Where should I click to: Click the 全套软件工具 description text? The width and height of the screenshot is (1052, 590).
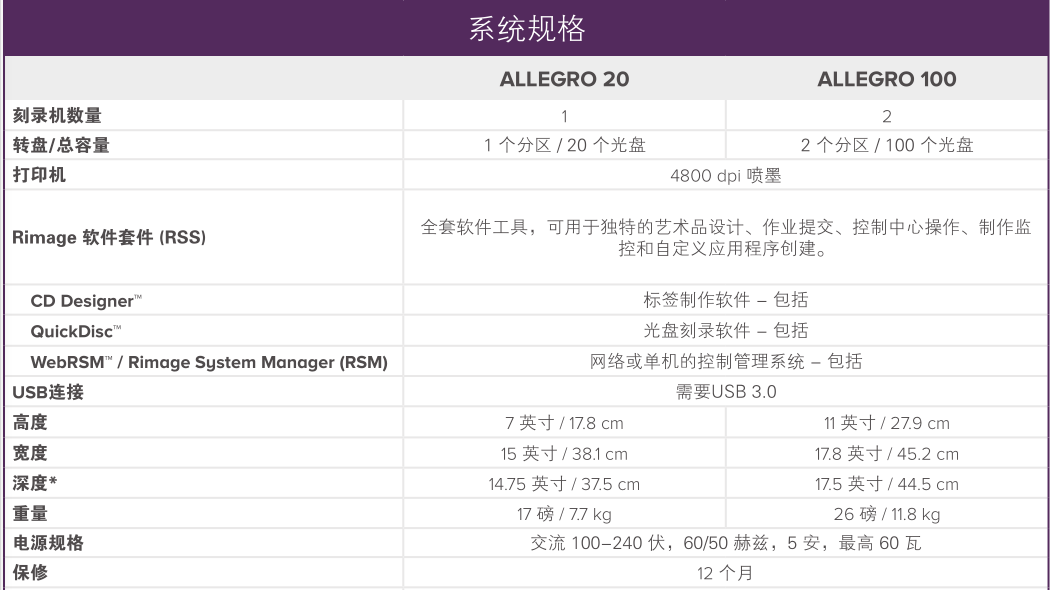(725, 238)
